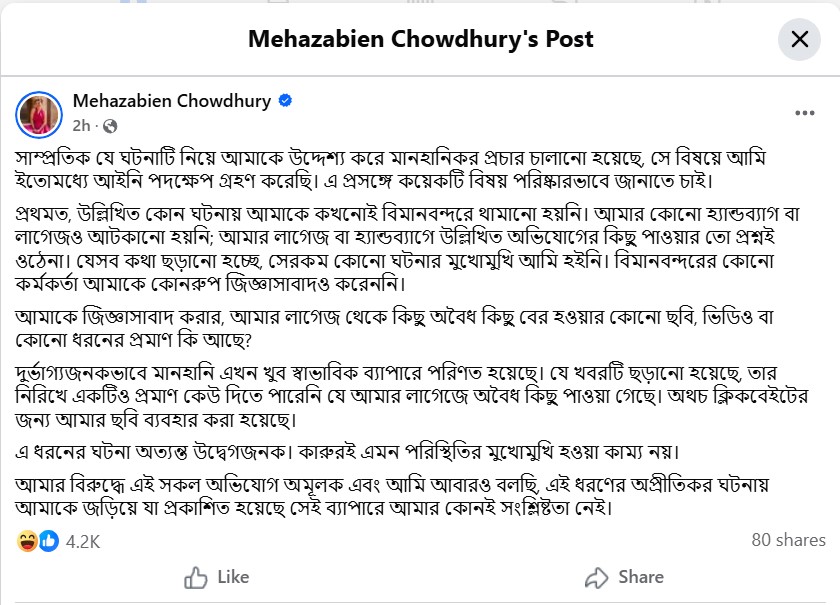Click the Haha reaction emoji icon

(28, 541)
